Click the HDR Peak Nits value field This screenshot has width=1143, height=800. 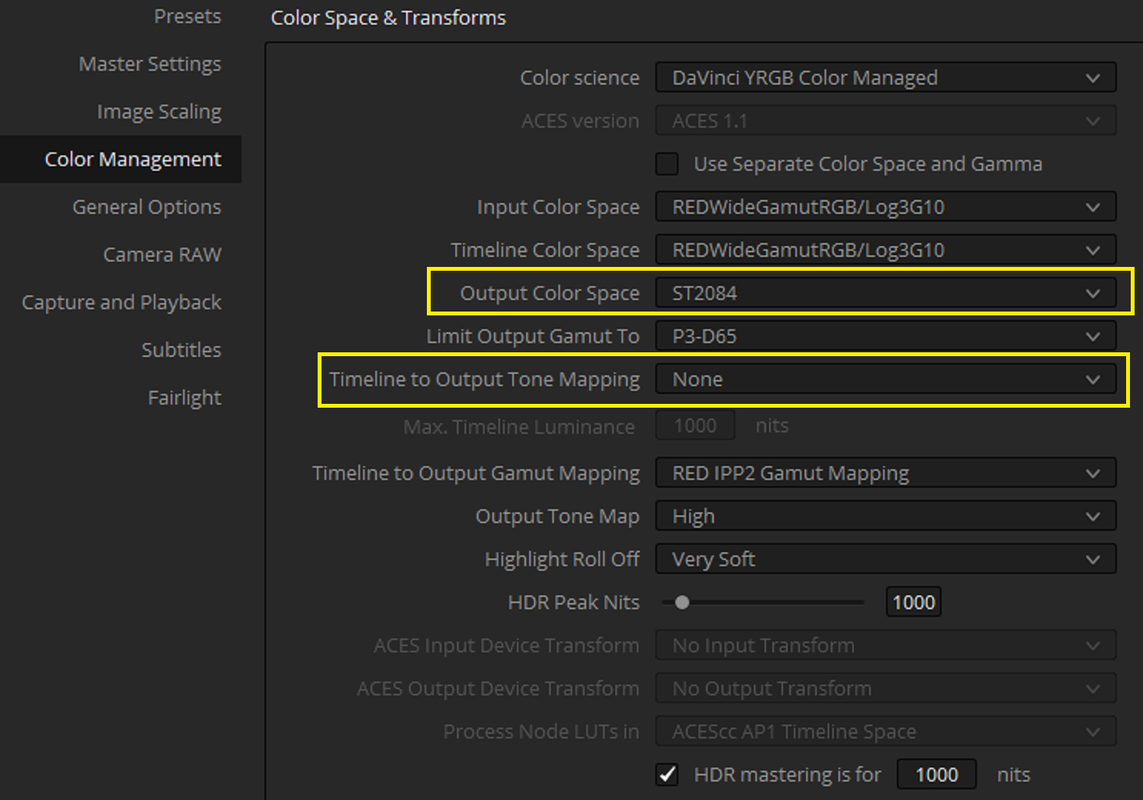pos(913,602)
